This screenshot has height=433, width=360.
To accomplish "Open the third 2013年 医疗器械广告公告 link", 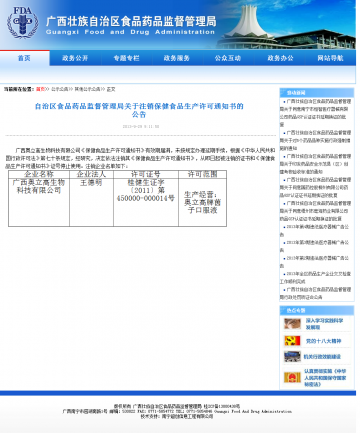I will click(x=315, y=262).
